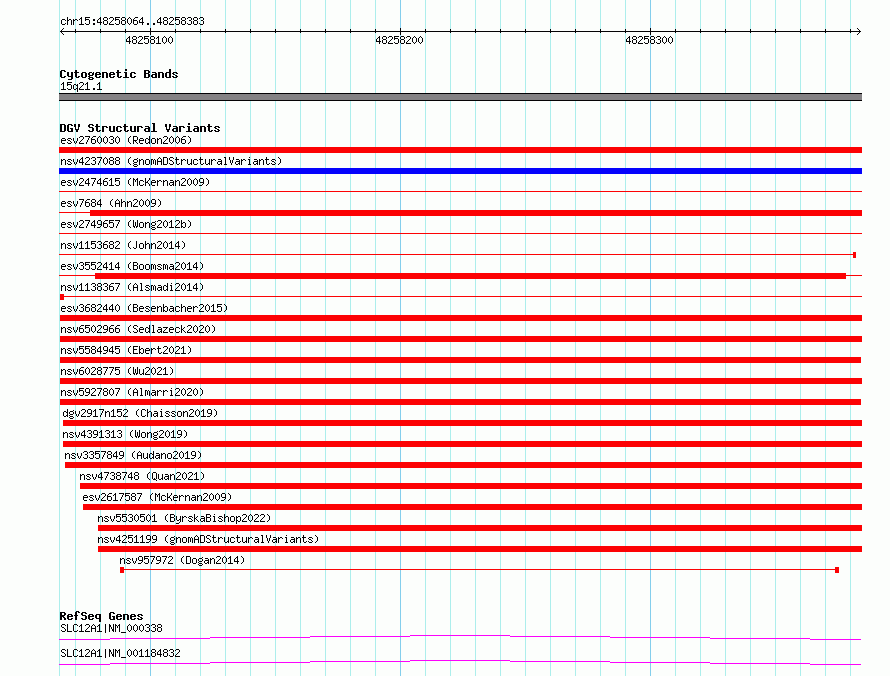This screenshot has width=890, height=676.
Task: Select esv3682440 (Besenbacher2015) variant
Action: tap(144, 308)
